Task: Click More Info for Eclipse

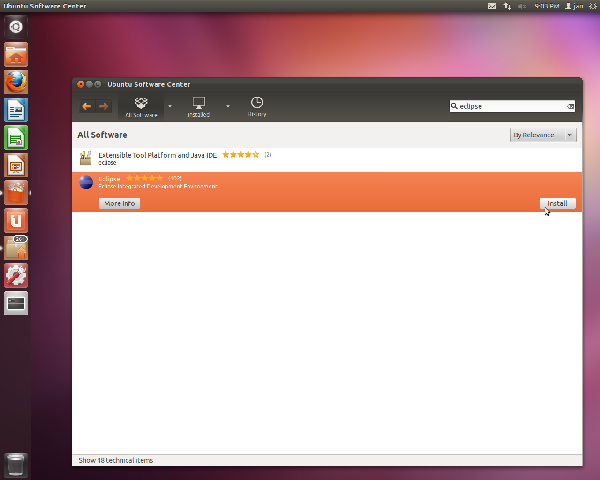Action: tap(119, 203)
